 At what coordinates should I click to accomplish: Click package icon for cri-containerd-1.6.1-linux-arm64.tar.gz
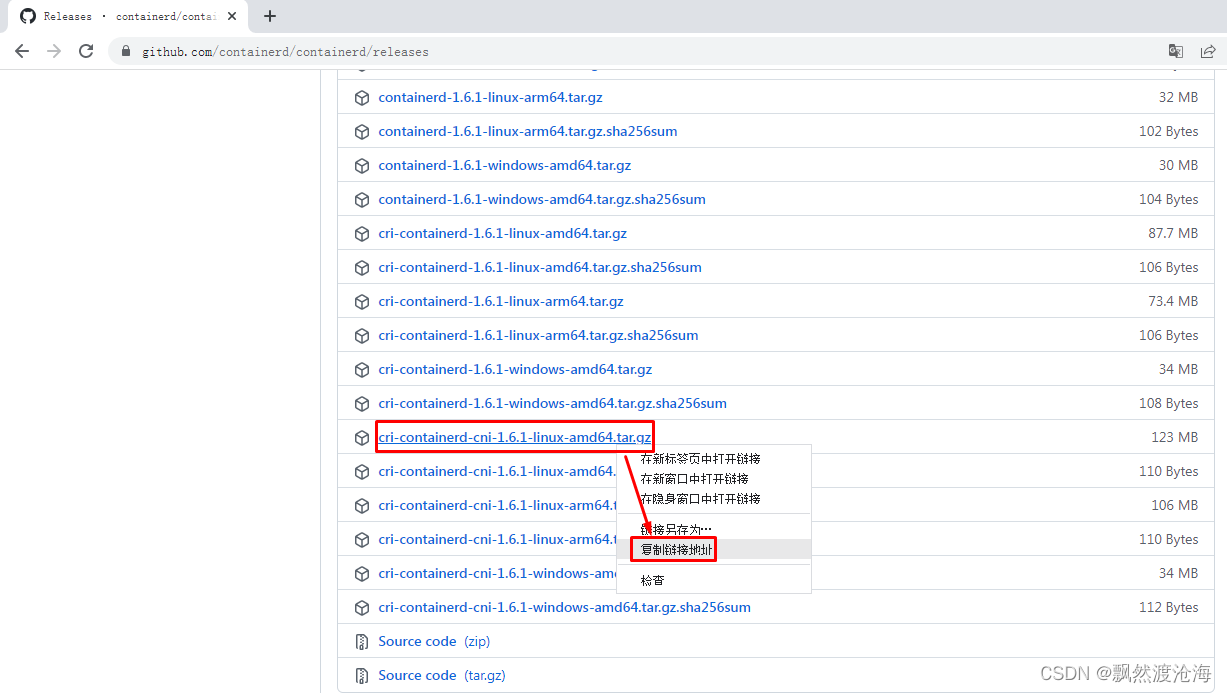click(362, 302)
